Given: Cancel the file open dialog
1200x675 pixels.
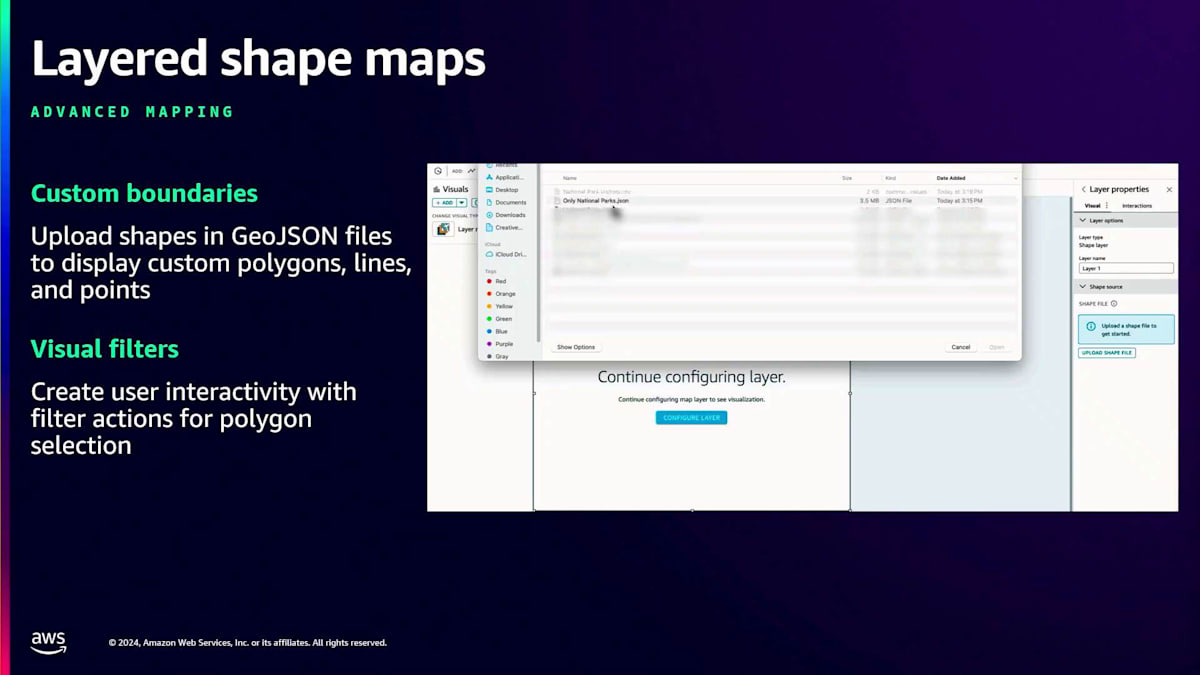Looking at the screenshot, I should (960, 347).
